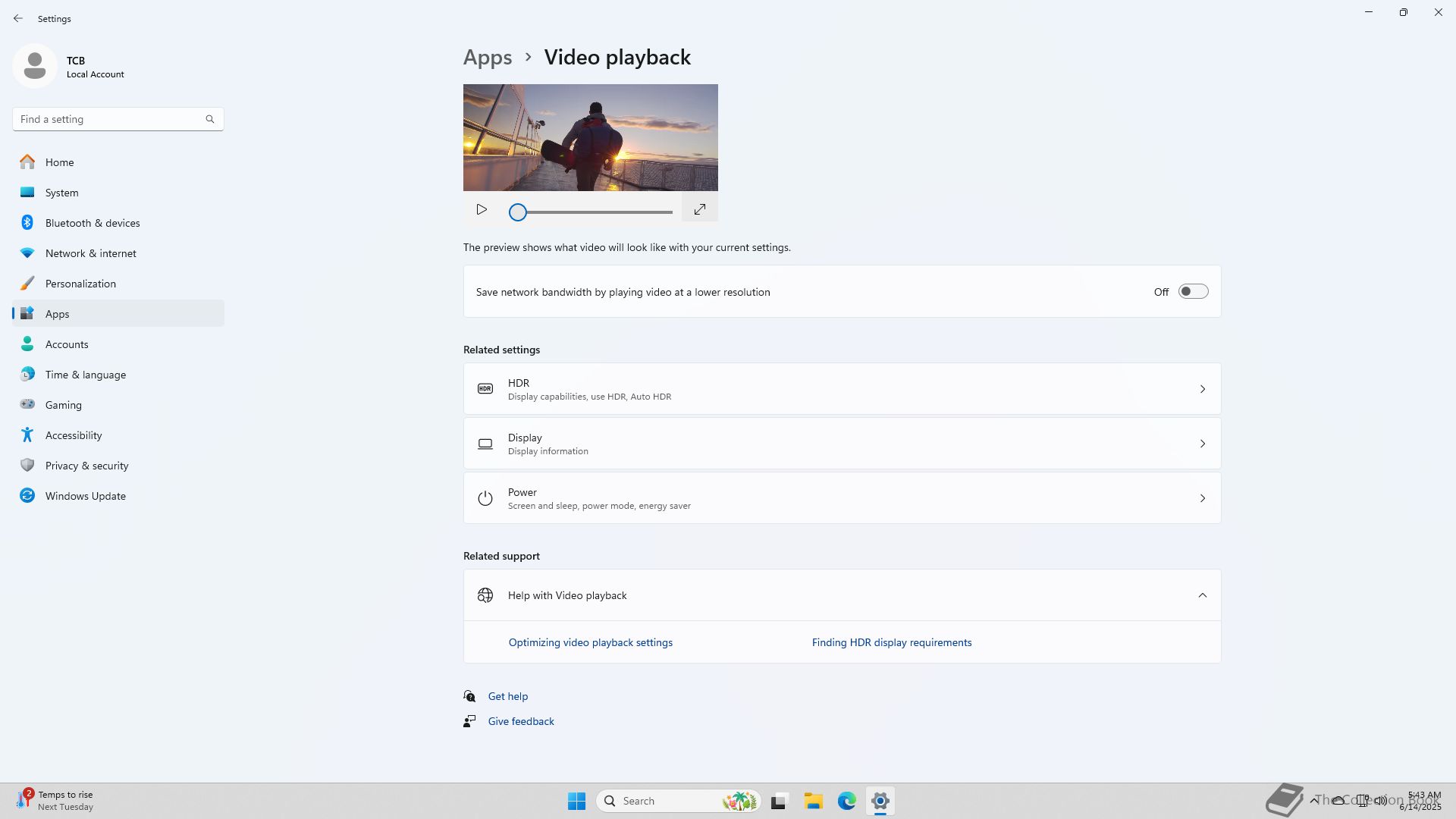This screenshot has height=819, width=1456.
Task: Open Display related settings
Action: click(842, 444)
